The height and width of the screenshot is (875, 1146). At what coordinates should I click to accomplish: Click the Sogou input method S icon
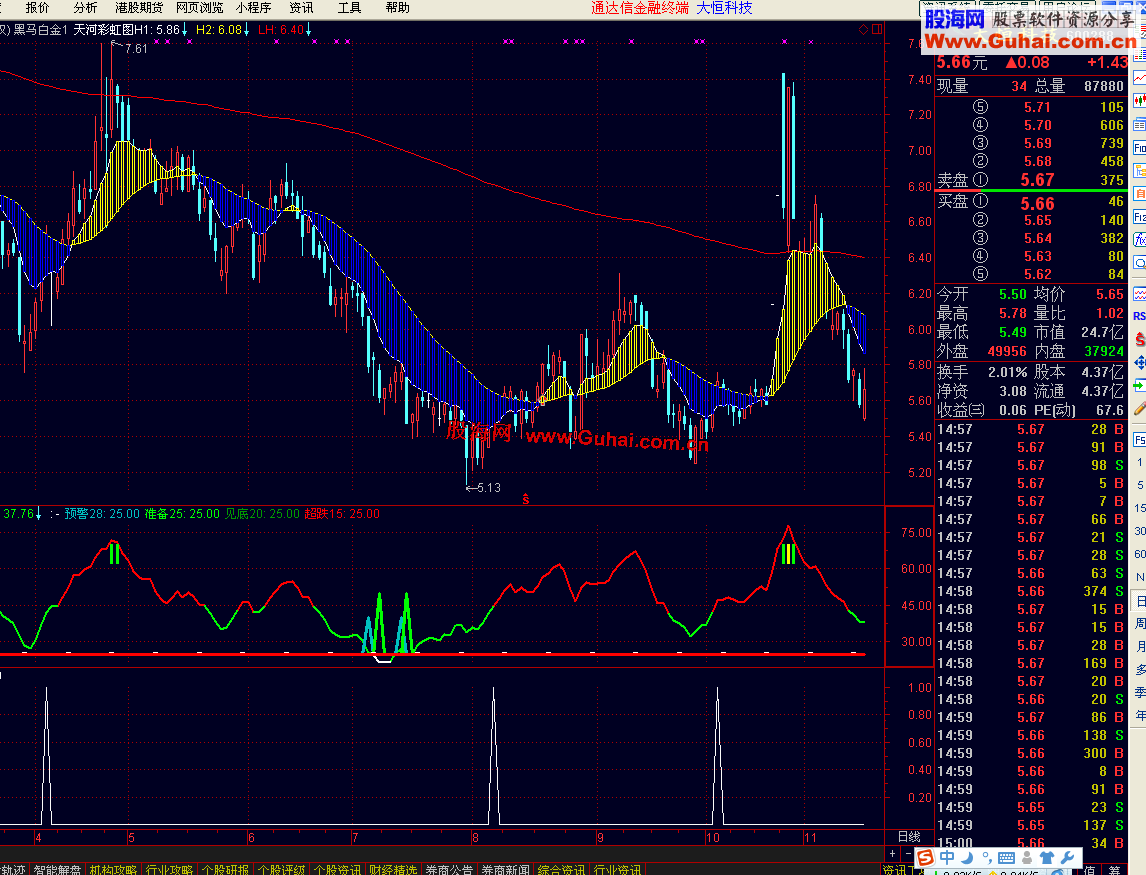[x=926, y=857]
